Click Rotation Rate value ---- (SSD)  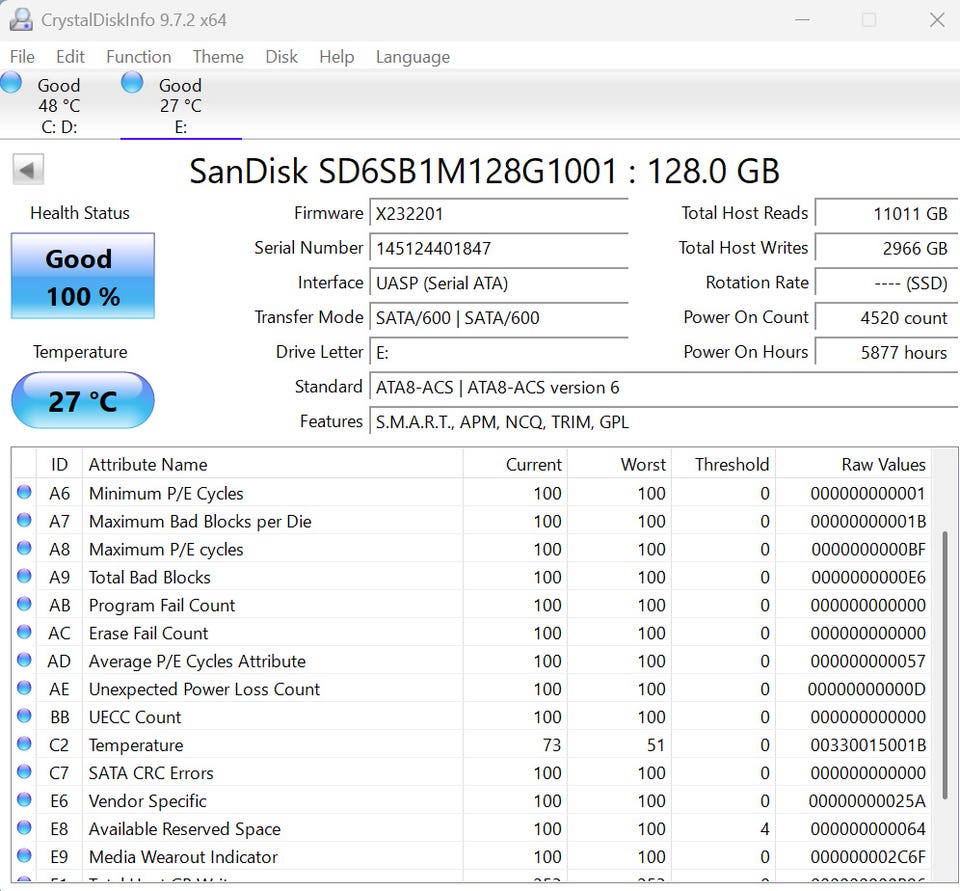[x=887, y=283]
